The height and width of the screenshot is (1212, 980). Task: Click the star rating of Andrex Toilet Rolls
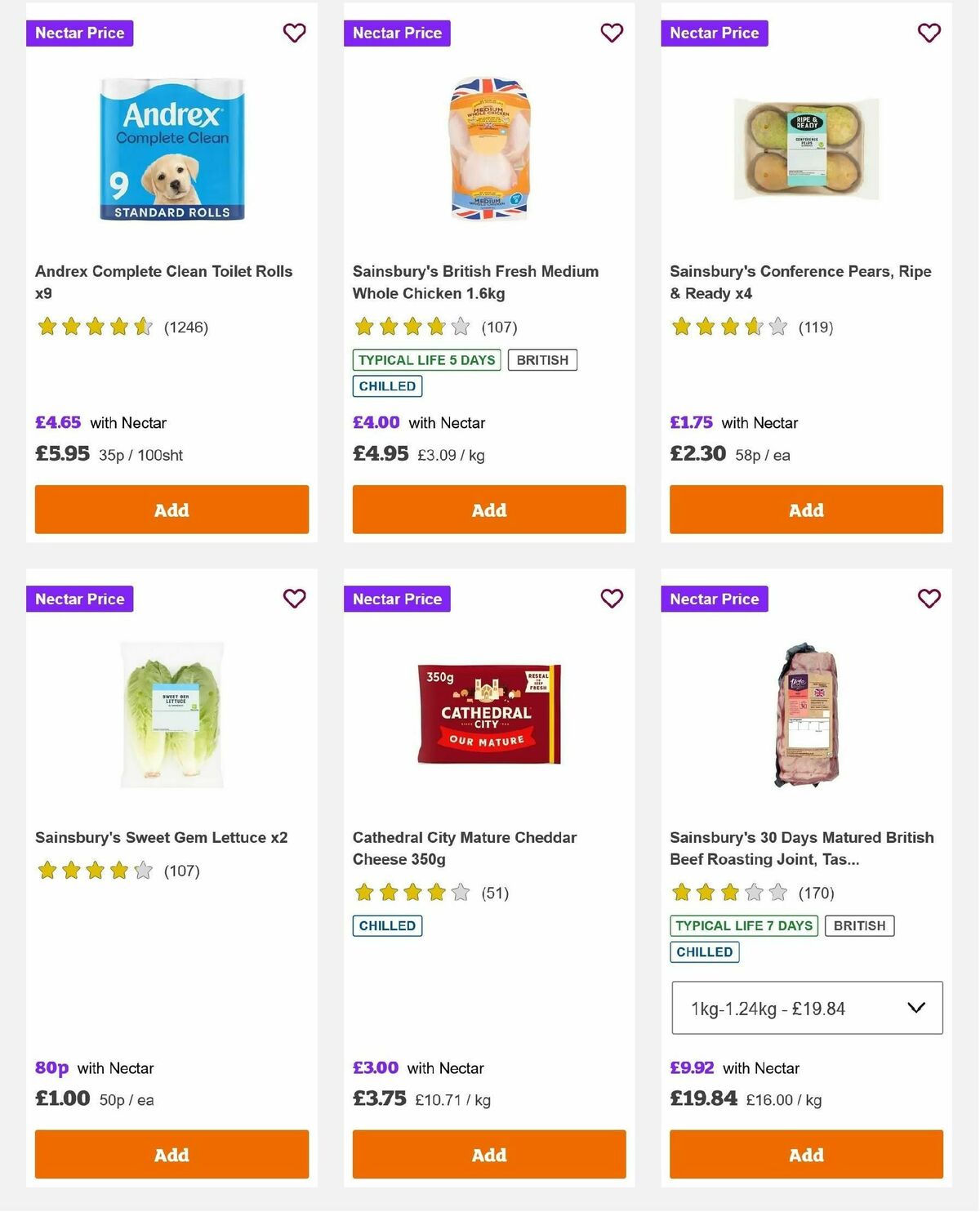92,327
